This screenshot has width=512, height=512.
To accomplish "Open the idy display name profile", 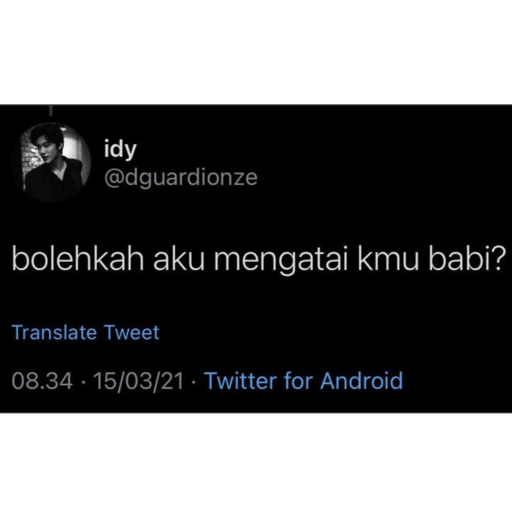I will pos(120,149).
